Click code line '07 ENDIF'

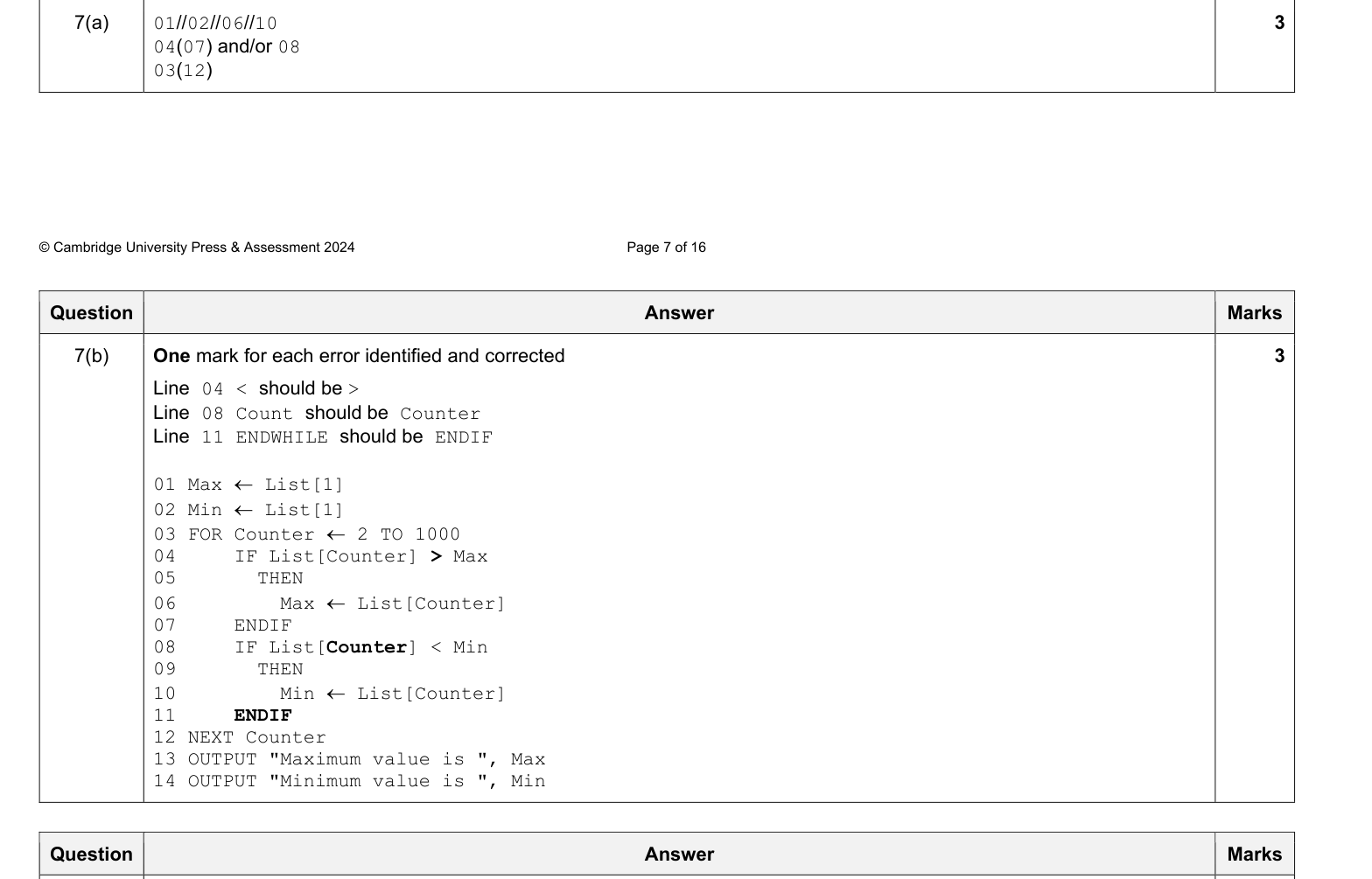click(222, 625)
